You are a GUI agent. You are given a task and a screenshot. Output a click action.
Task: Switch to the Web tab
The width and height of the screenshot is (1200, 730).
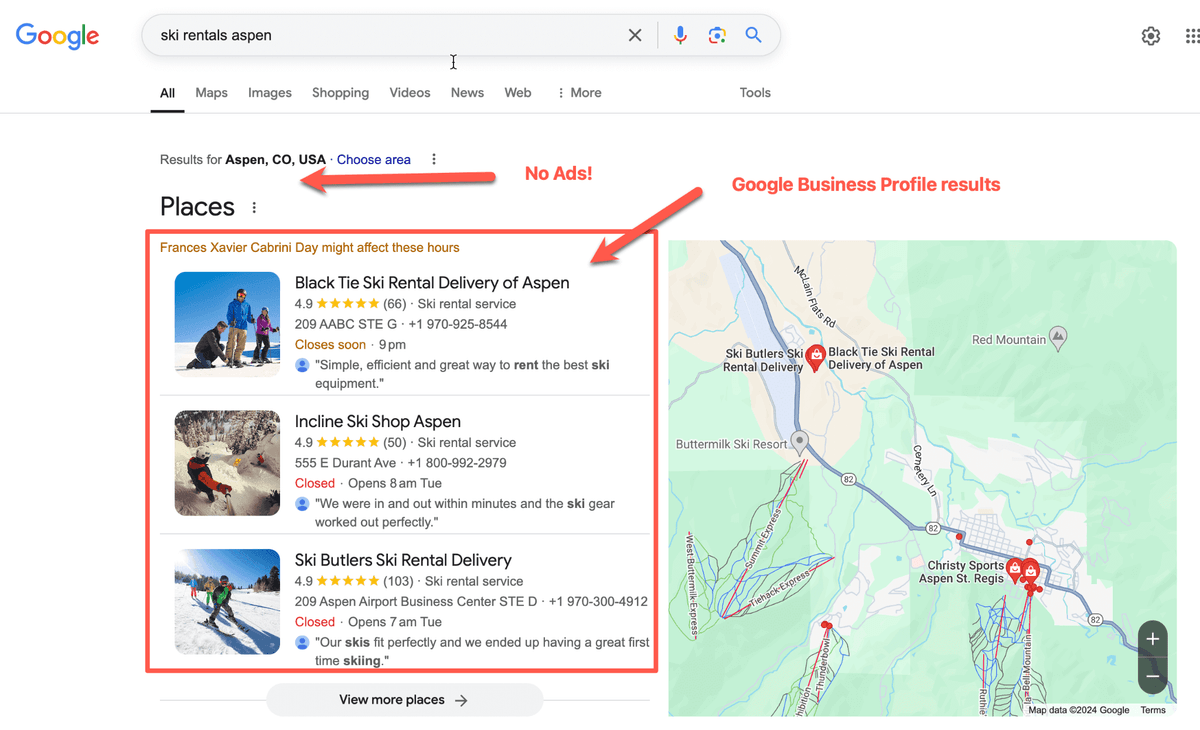(518, 93)
